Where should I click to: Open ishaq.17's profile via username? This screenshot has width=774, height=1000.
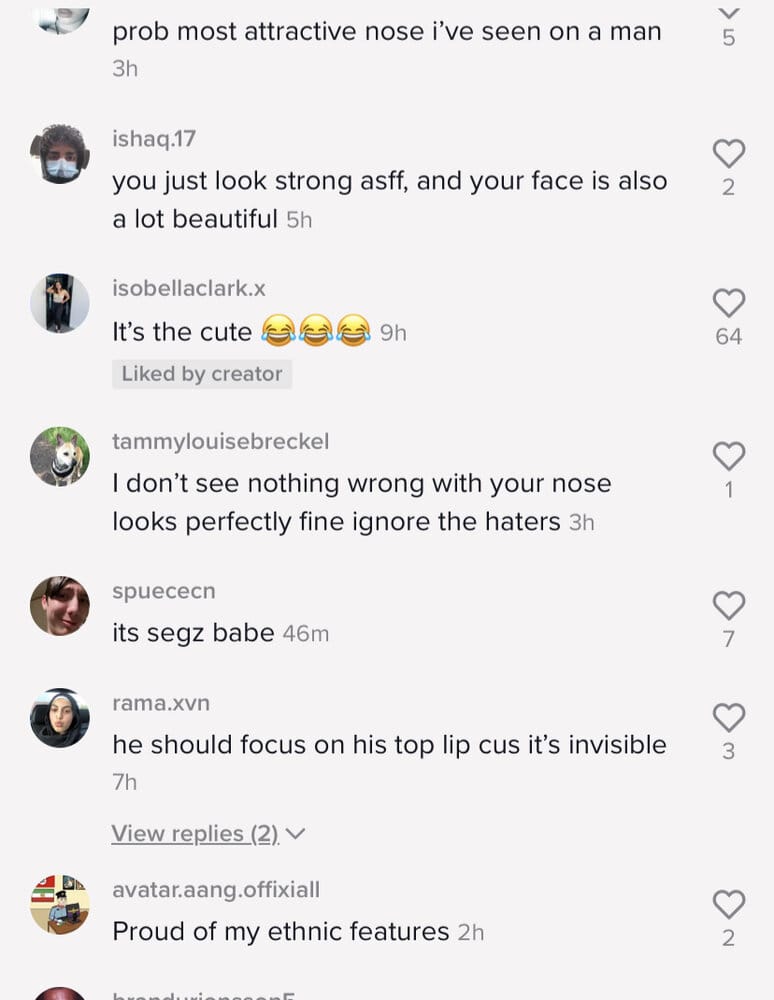(153, 138)
